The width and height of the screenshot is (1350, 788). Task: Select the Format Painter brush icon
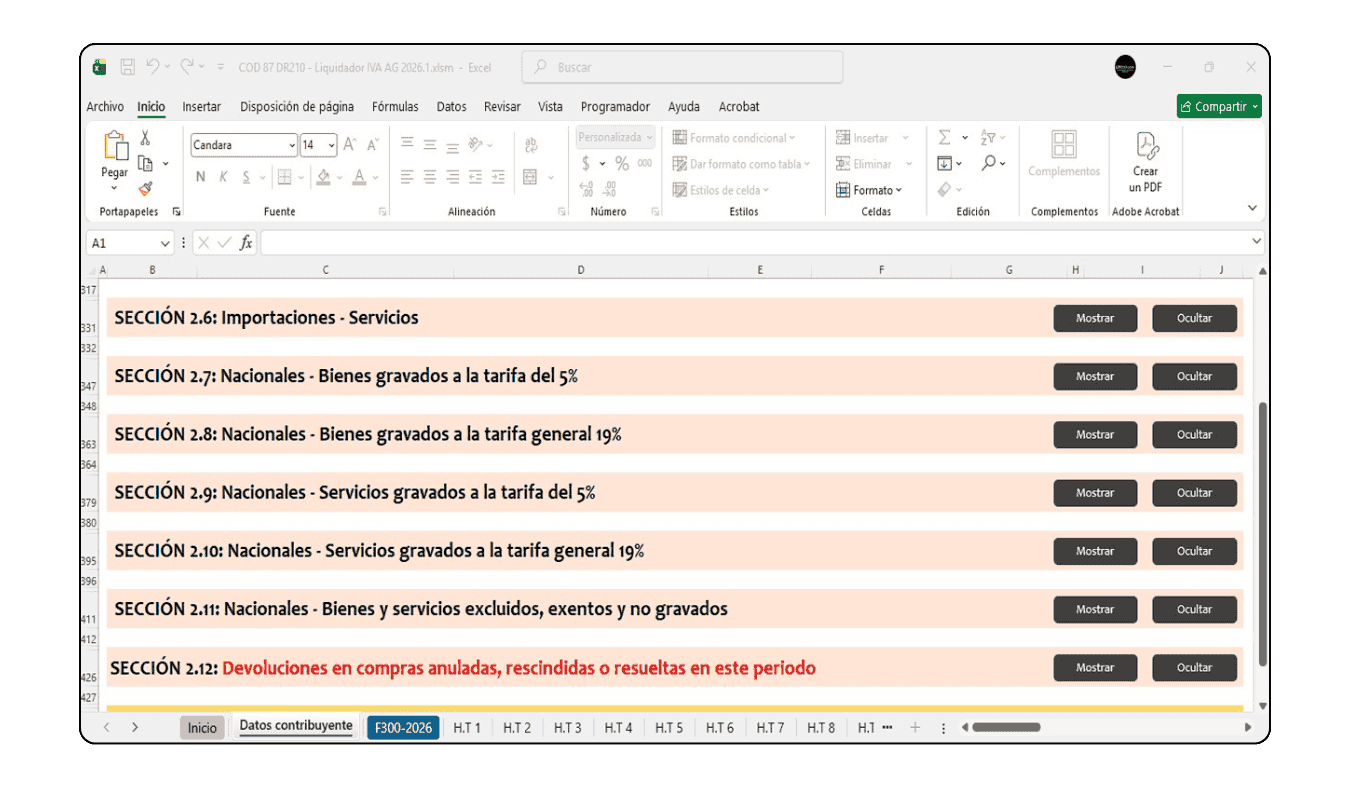pos(145,188)
